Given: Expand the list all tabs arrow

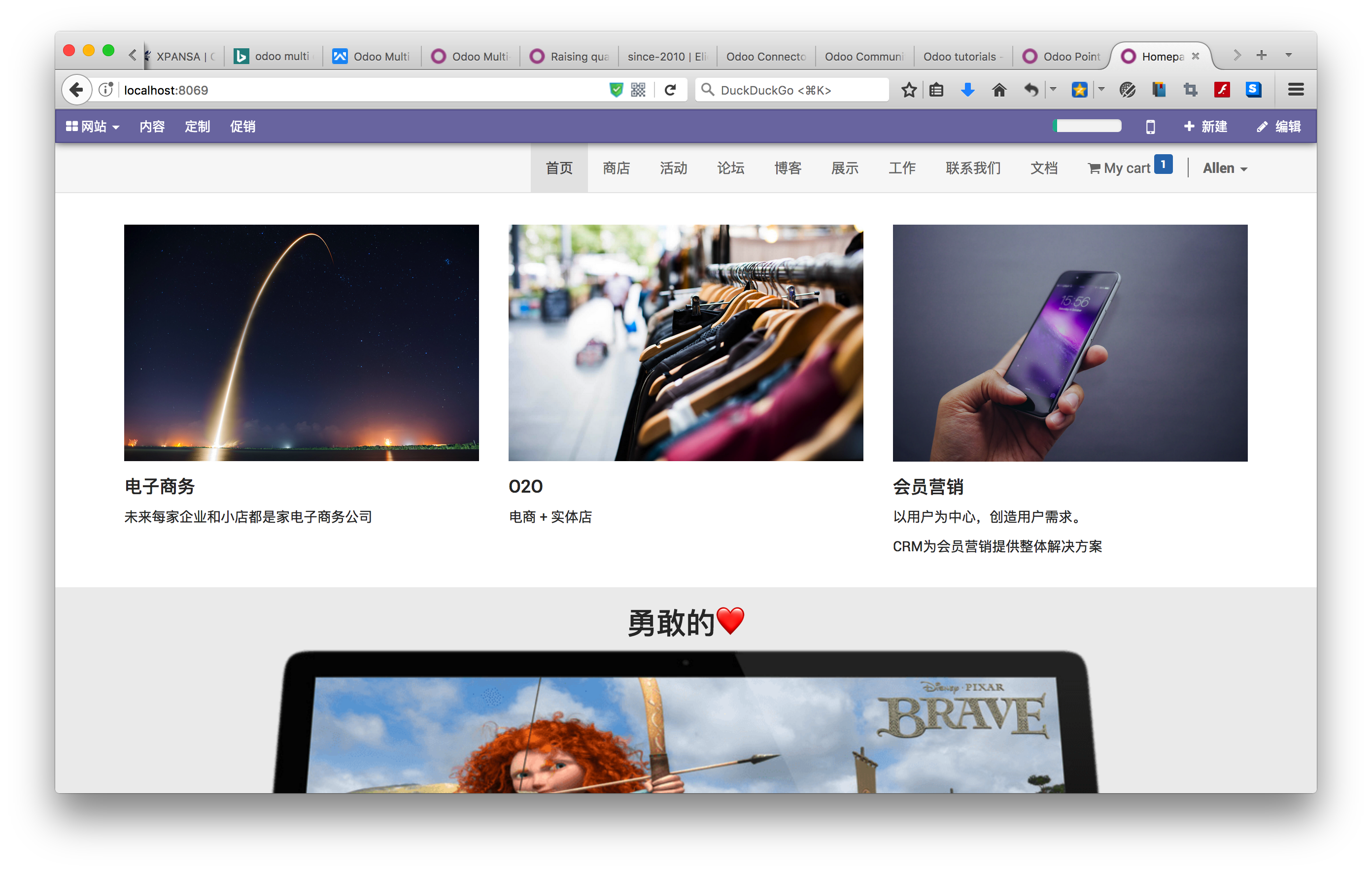Looking at the screenshot, I should [x=1288, y=56].
